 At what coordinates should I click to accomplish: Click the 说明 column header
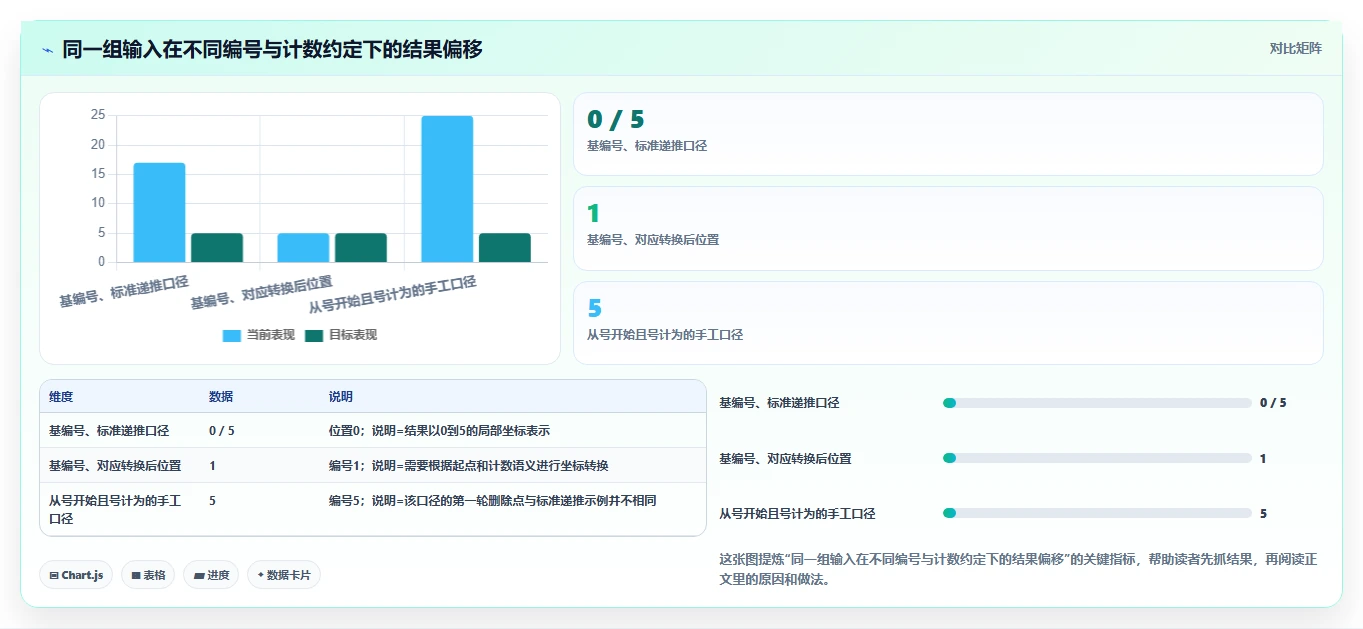coord(341,397)
